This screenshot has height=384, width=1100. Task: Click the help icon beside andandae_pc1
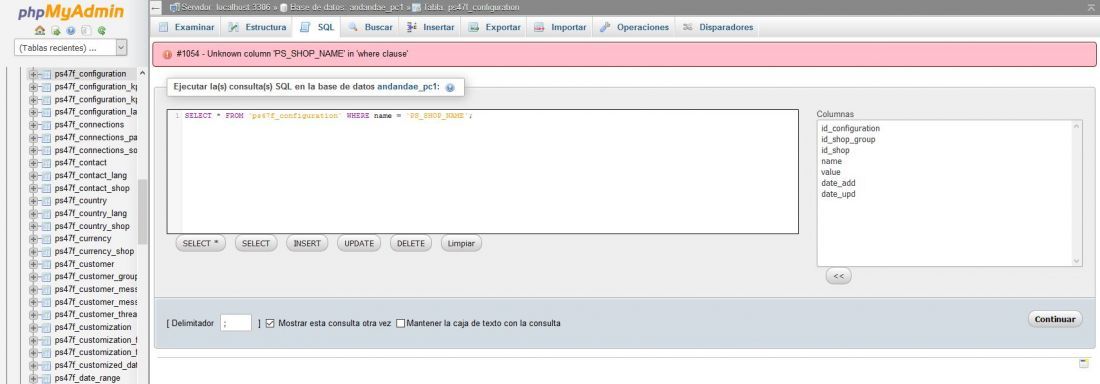(450, 88)
